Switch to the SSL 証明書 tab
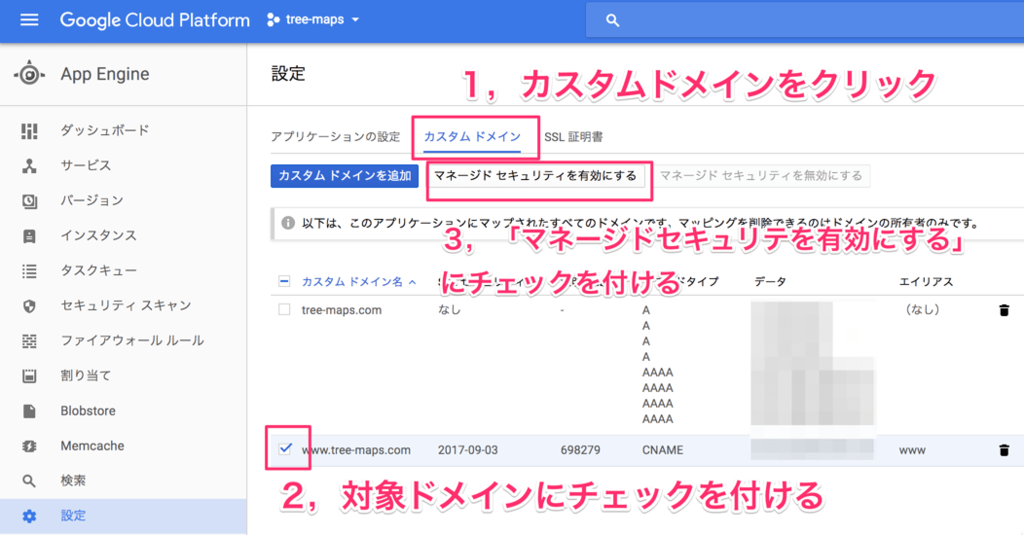The width and height of the screenshot is (1024, 535). (x=573, y=137)
